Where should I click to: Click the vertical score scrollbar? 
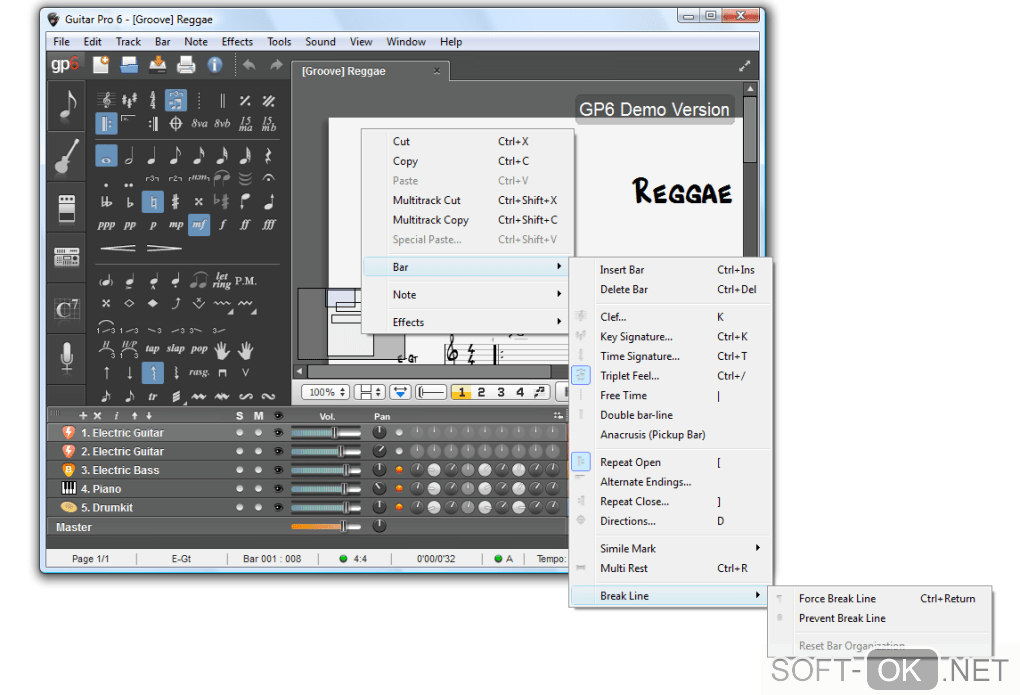pos(750,129)
